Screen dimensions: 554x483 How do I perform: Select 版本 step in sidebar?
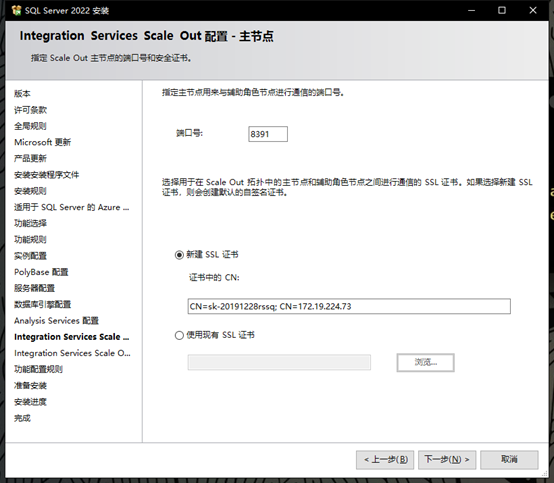pos(22,94)
